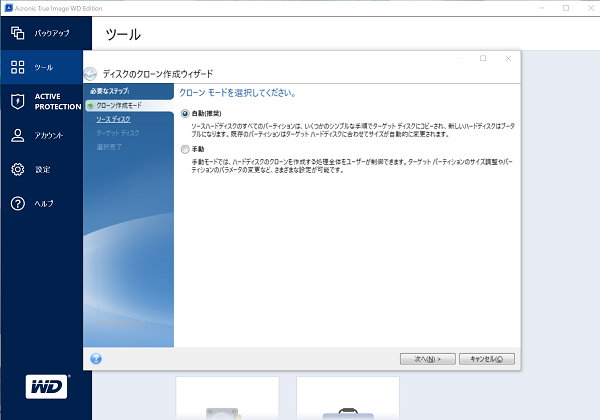Click the ツール (Tools) grid icon
This screenshot has width=600, height=420.
tap(17, 67)
